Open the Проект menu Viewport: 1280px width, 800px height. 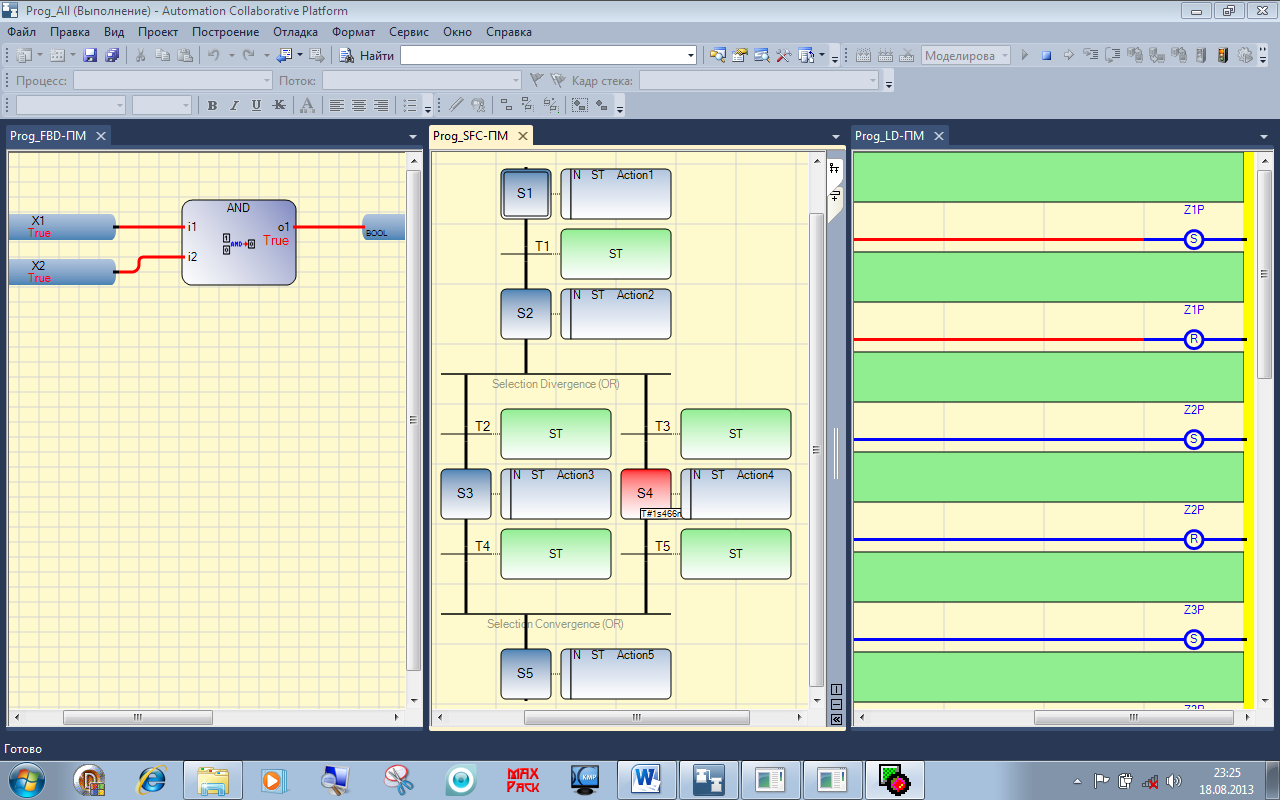coord(158,32)
